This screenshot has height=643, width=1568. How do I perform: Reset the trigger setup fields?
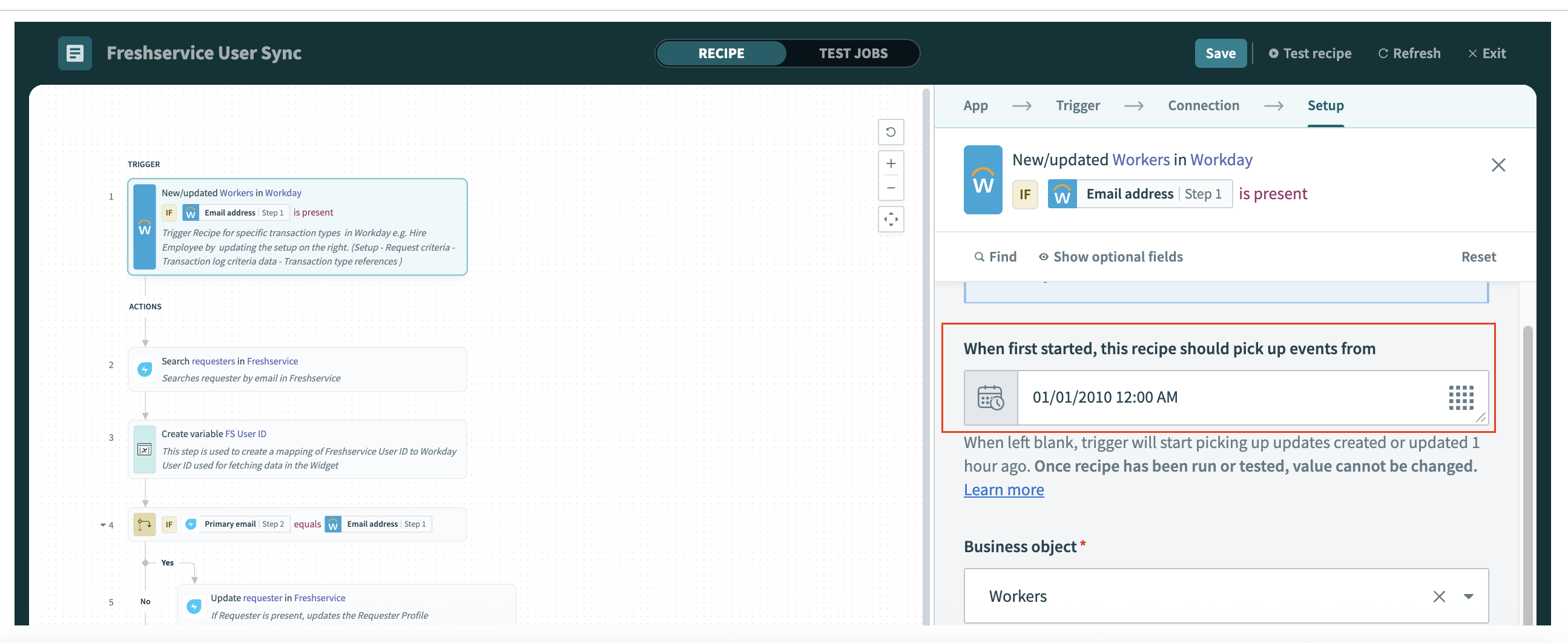tap(1478, 257)
